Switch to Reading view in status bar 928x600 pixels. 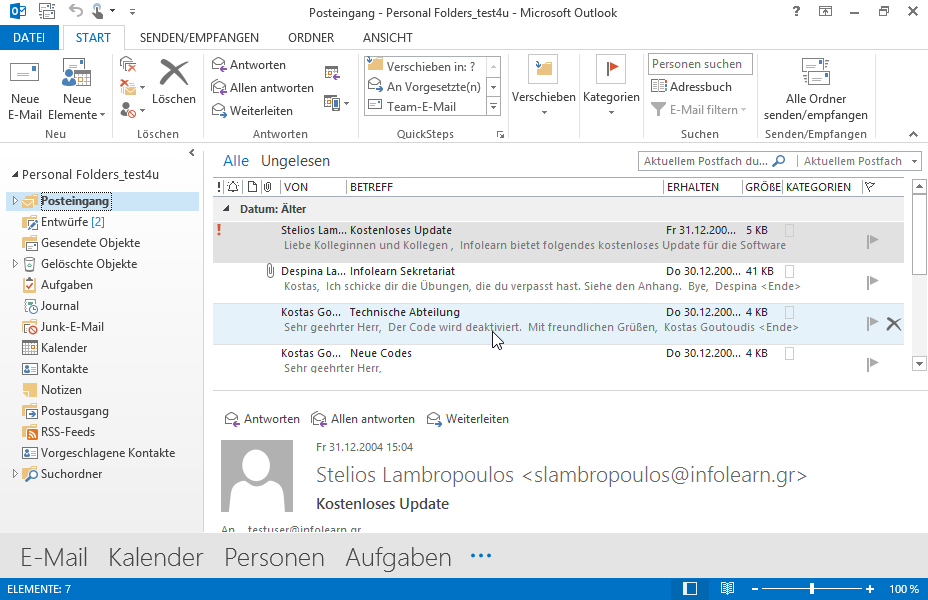point(727,589)
